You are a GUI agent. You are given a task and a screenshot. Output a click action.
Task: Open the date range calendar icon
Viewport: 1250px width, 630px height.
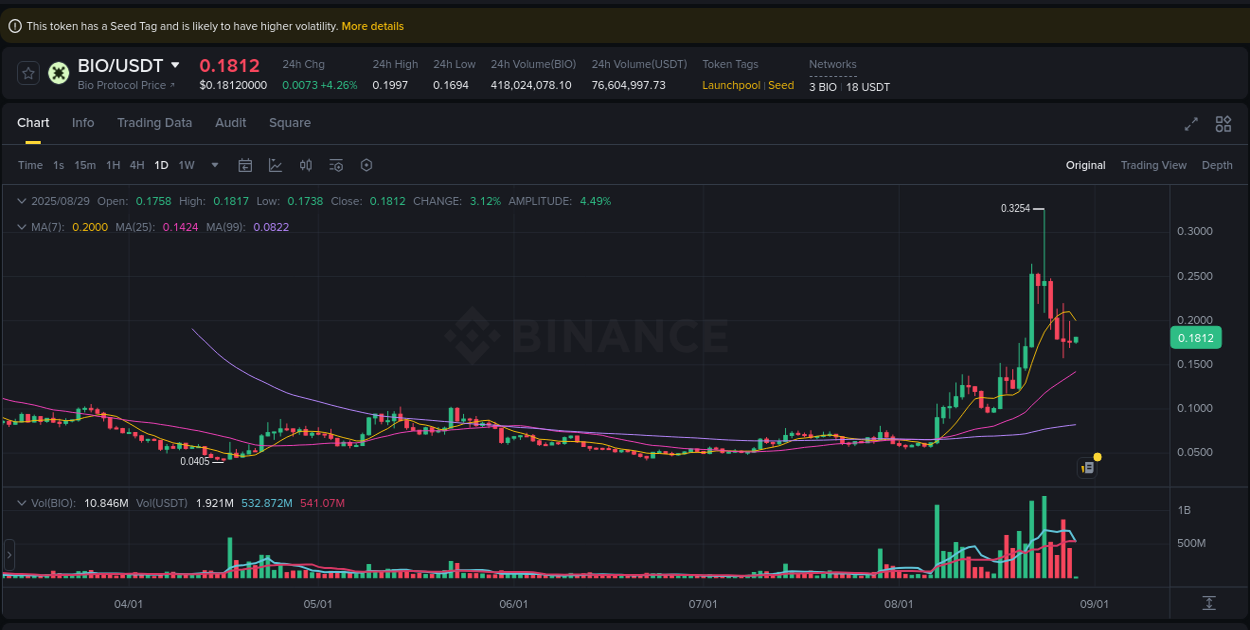click(x=245, y=165)
